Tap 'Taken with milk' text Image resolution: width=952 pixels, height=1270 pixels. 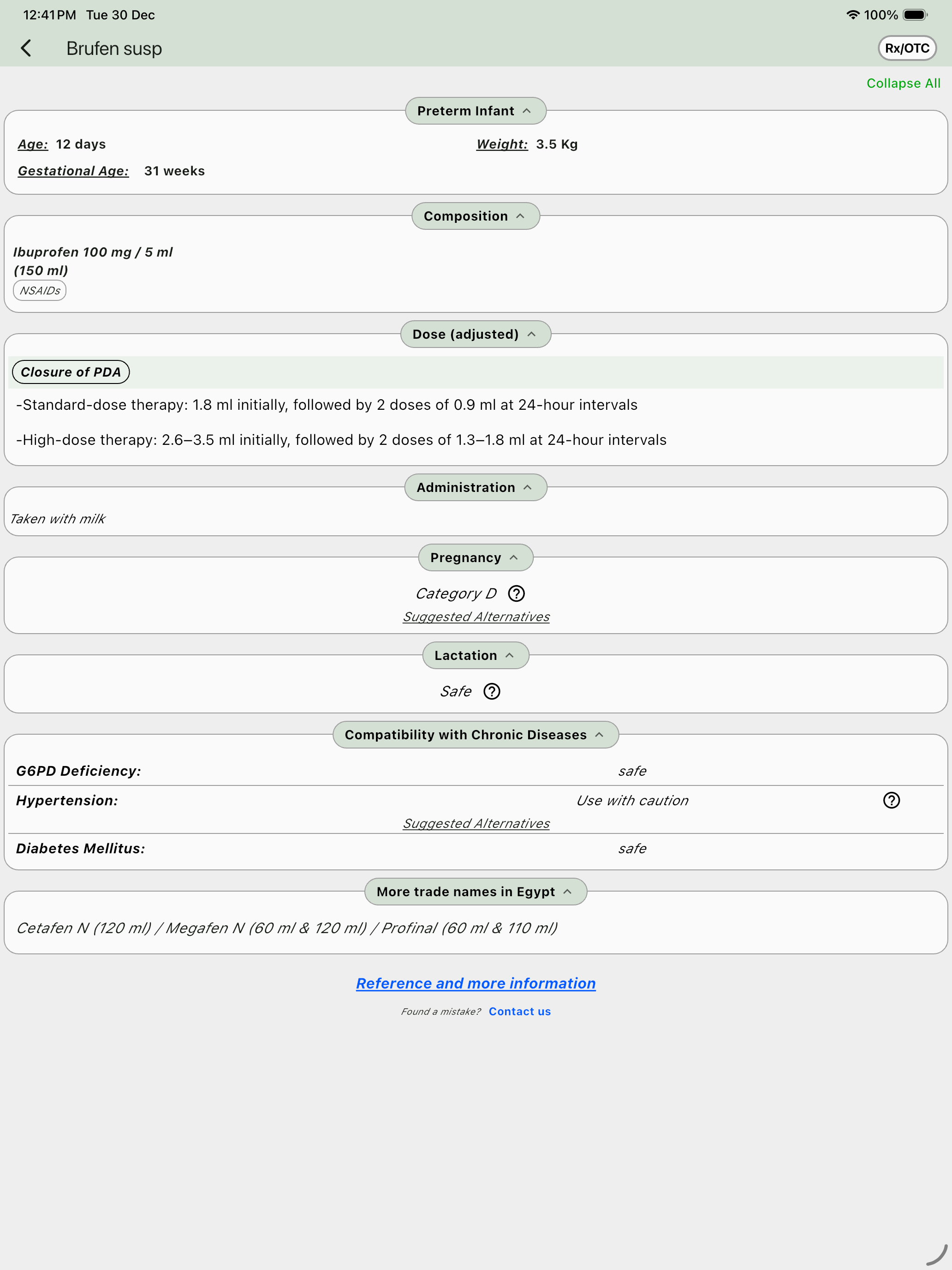click(57, 518)
